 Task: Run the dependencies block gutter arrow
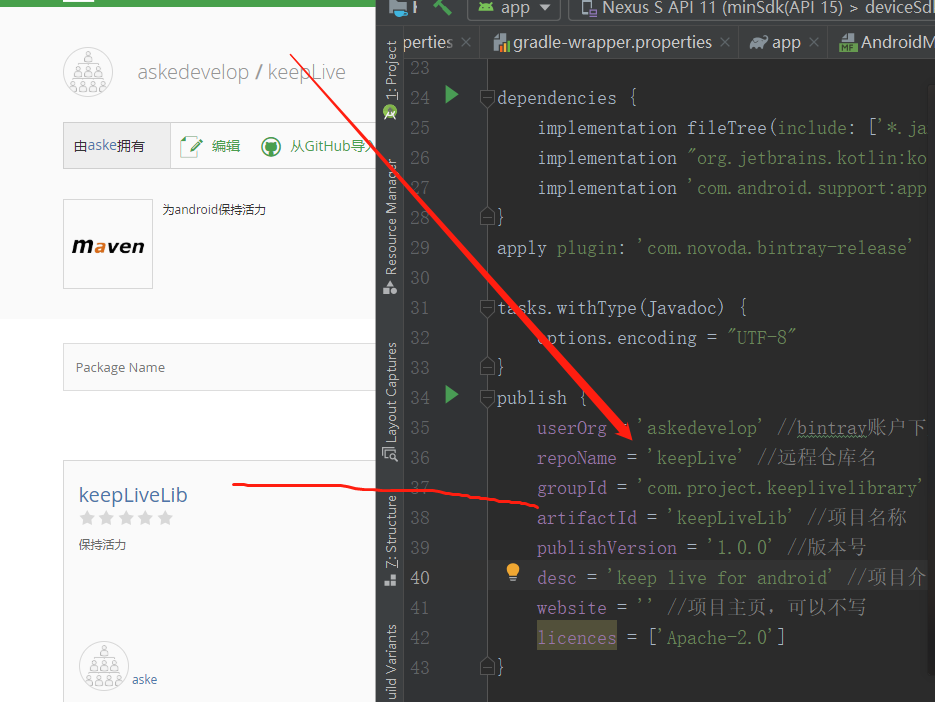point(452,95)
